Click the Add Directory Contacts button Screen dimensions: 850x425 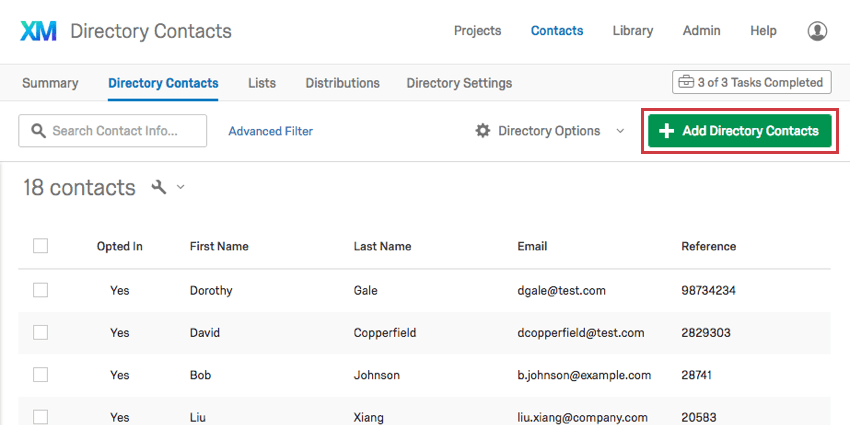coord(739,131)
